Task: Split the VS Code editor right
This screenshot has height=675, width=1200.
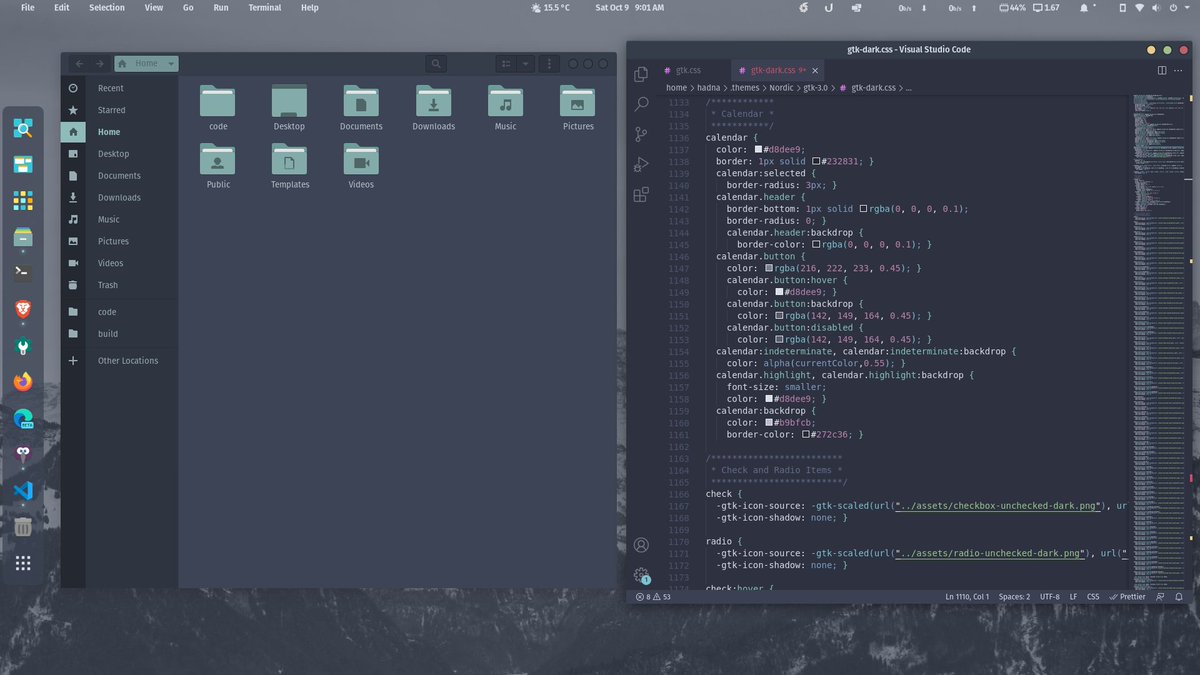Action: coord(1162,70)
